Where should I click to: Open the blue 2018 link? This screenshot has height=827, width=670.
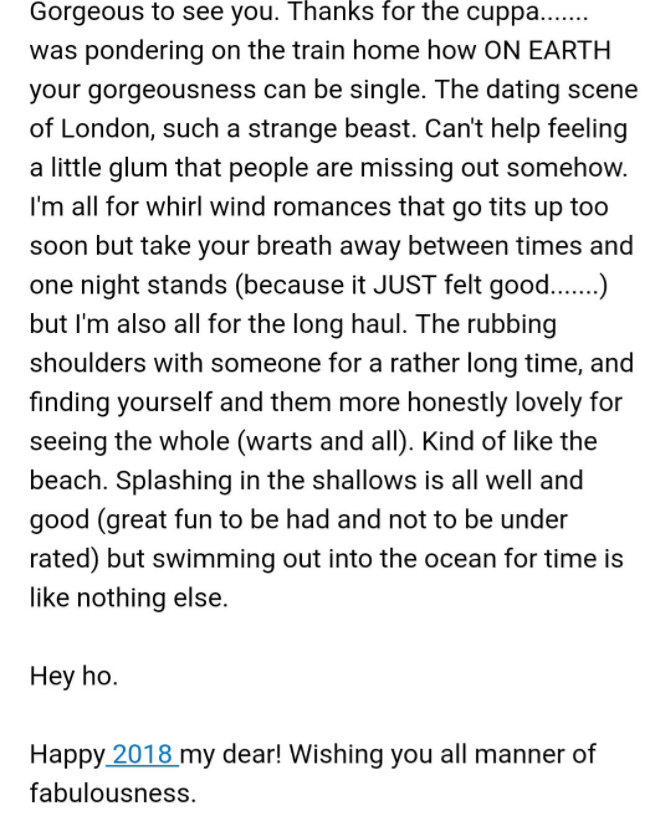(x=142, y=755)
